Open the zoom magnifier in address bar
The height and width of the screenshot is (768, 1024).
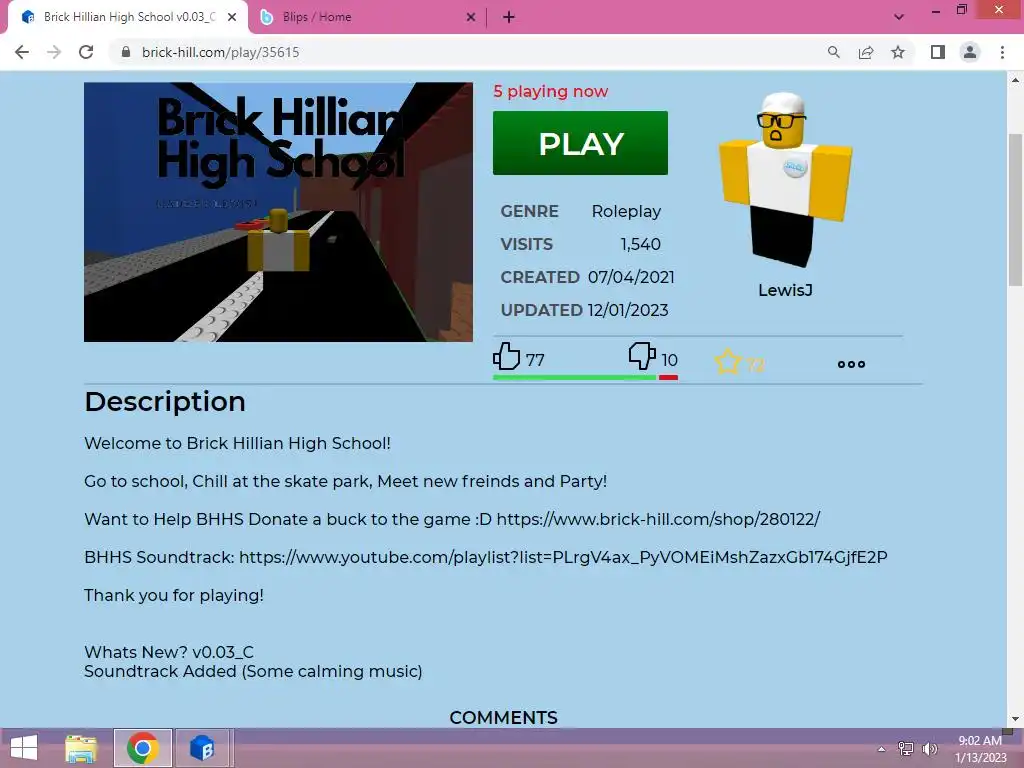[x=833, y=52]
